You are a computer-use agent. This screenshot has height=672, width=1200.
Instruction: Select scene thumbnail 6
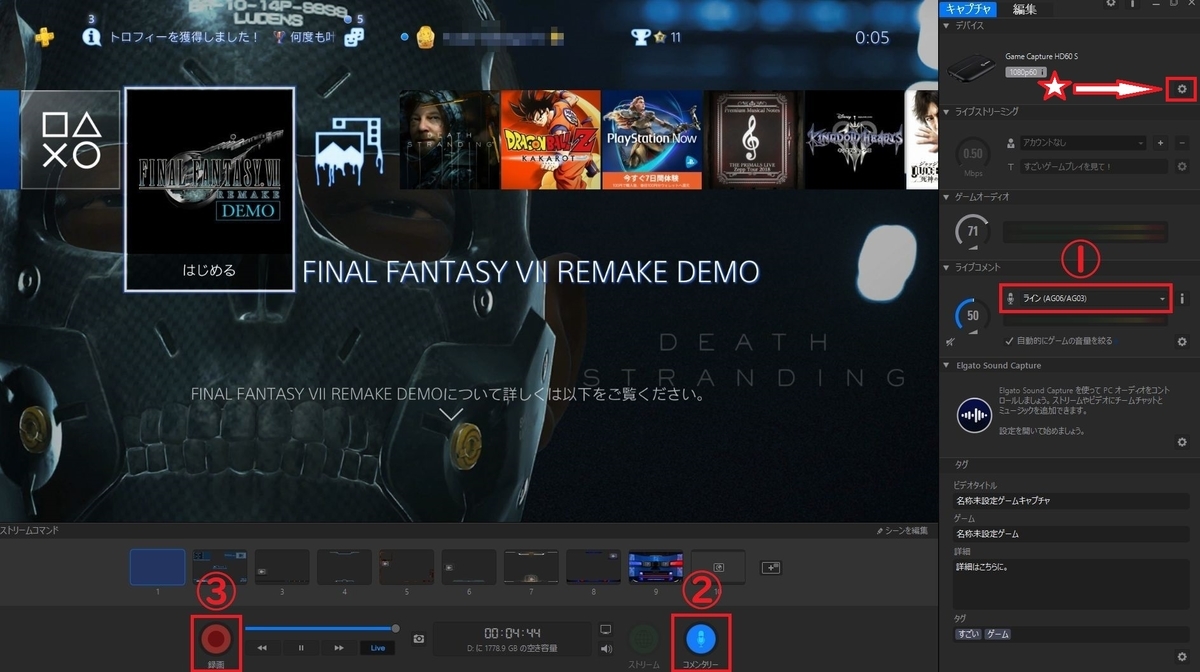coord(468,567)
